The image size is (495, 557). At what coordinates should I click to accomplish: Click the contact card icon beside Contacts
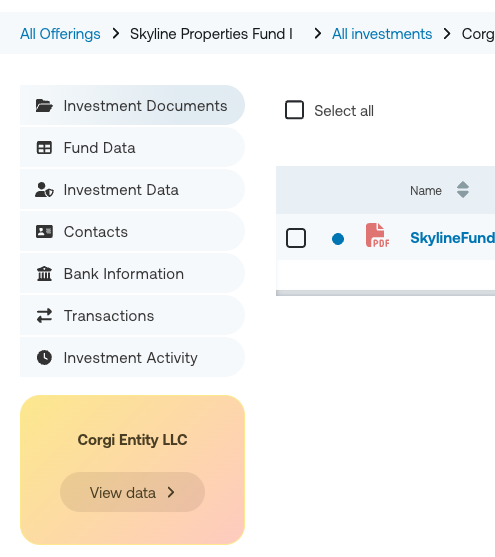[x=44, y=232]
